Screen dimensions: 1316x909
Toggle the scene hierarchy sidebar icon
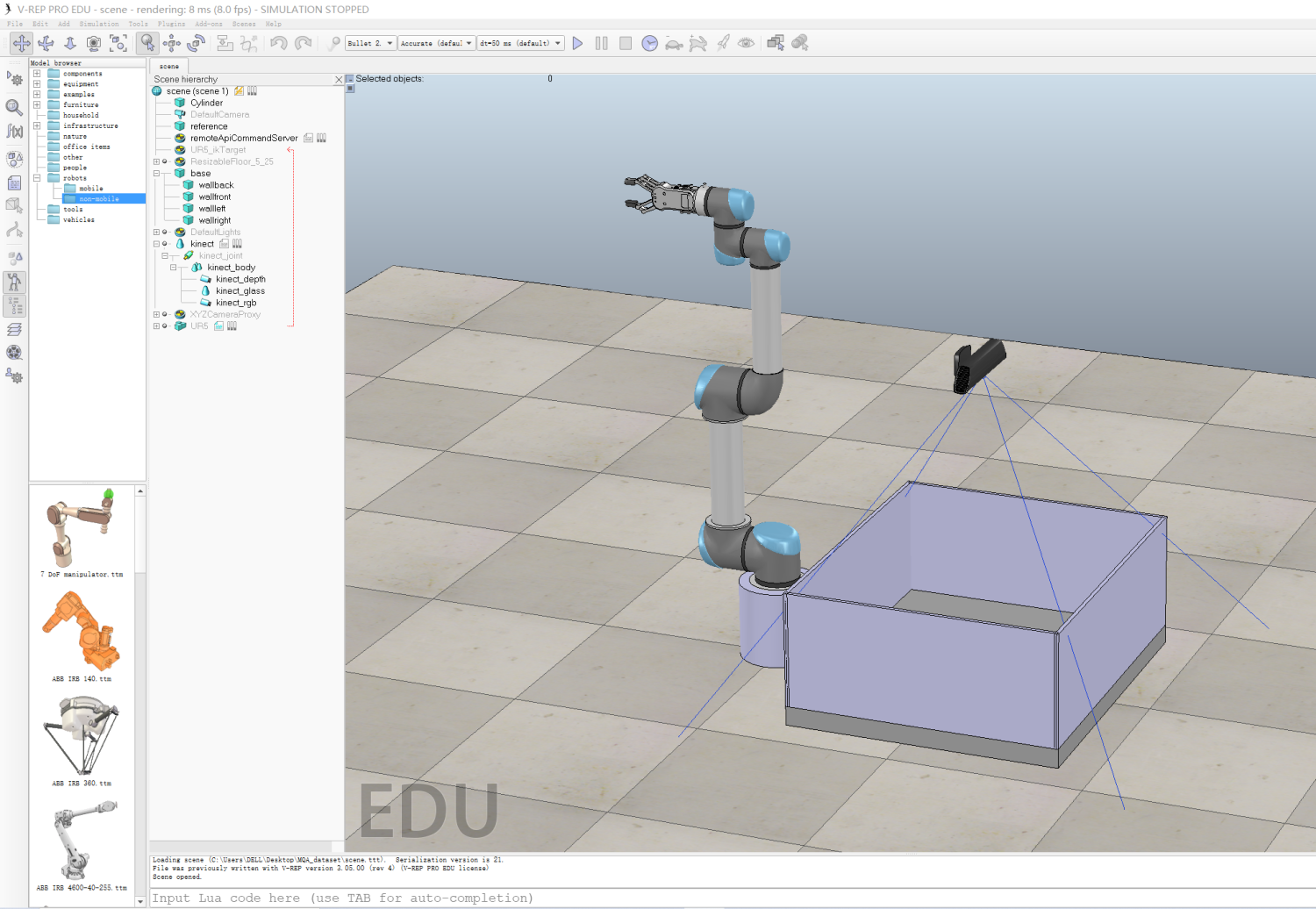click(14, 305)
